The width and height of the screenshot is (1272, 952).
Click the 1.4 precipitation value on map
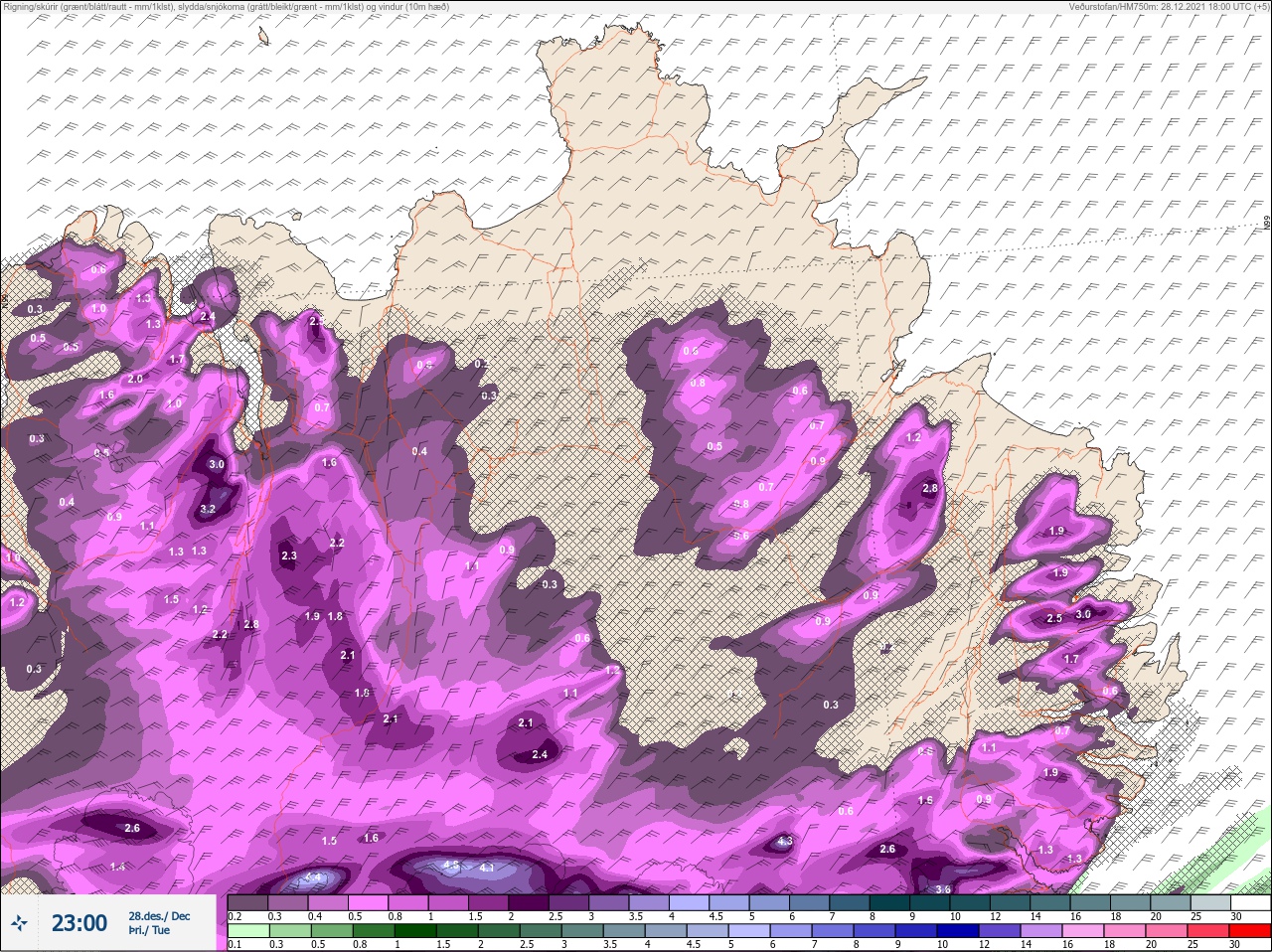pos(117,868)
